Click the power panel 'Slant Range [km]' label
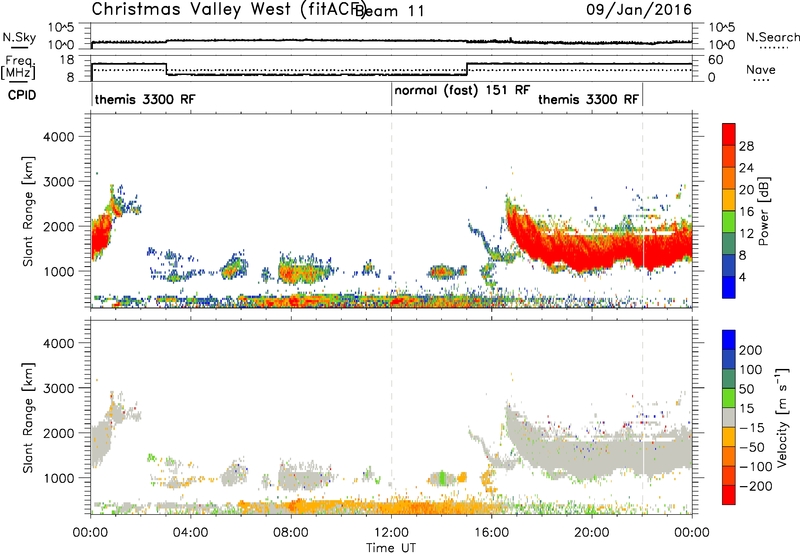The width and height of the screenshot is (800, 554). [28, 211]
